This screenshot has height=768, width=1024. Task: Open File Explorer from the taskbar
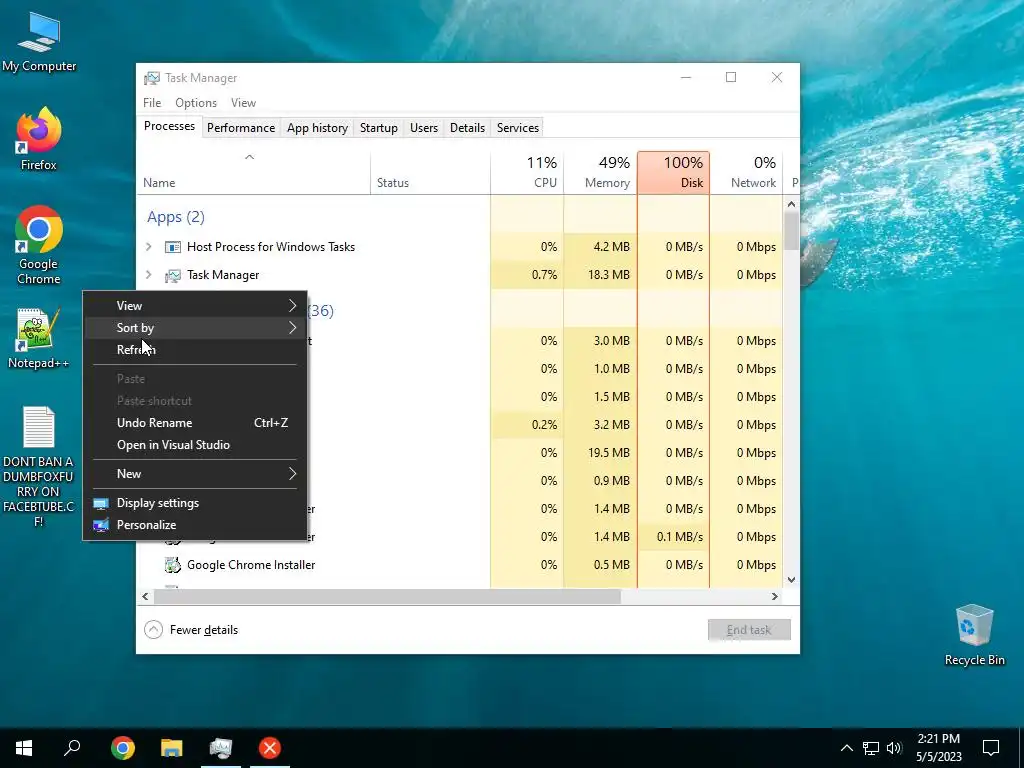172,748
